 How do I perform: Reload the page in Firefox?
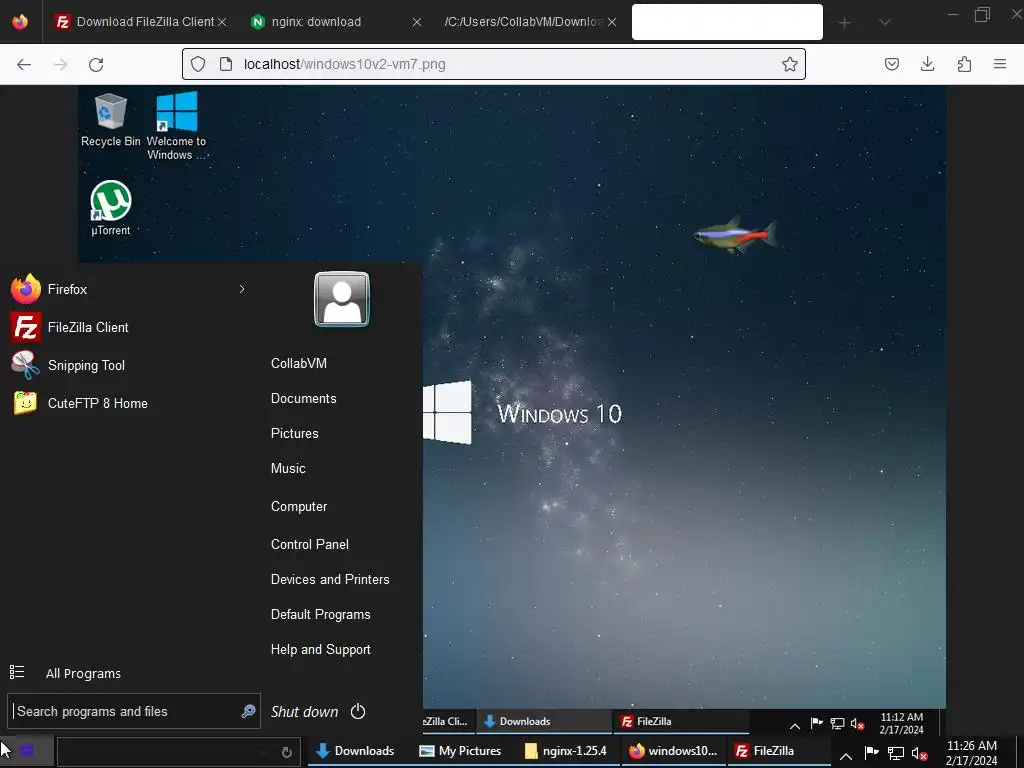(96, 64)
